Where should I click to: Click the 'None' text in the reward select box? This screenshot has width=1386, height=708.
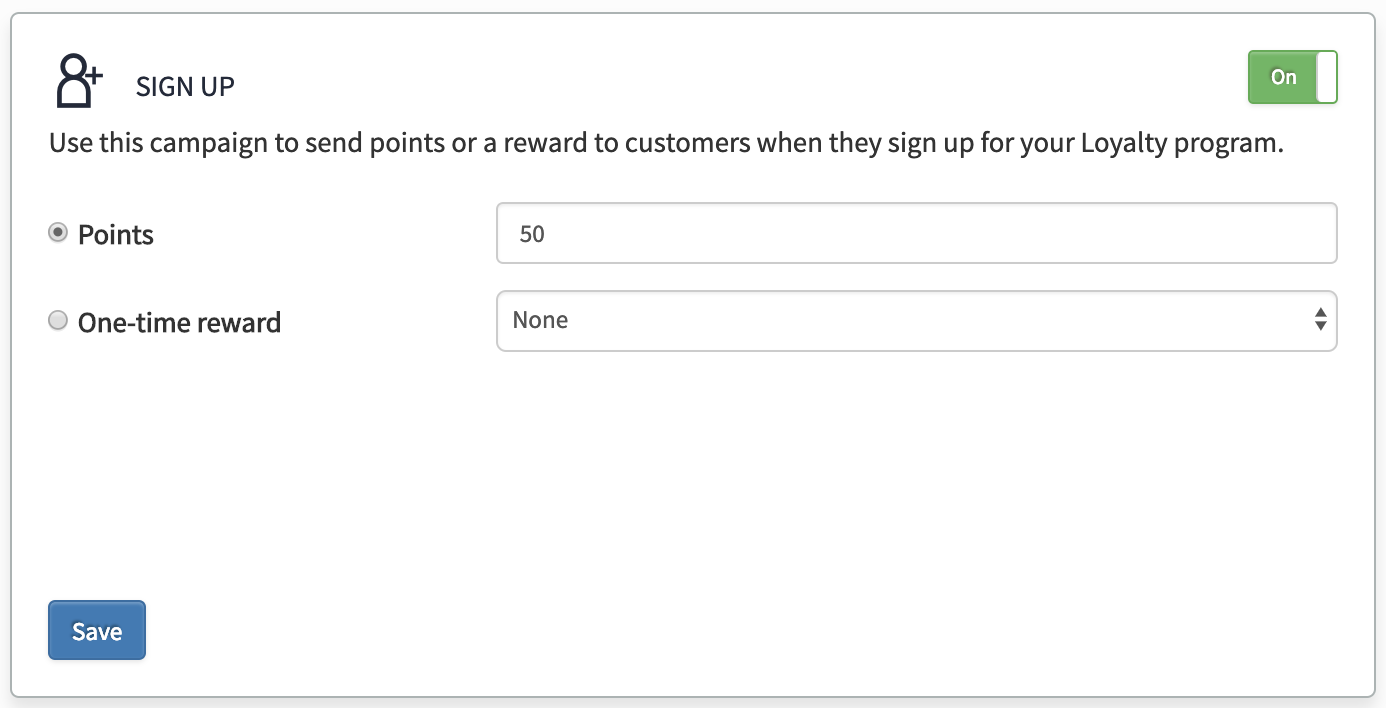540,320
